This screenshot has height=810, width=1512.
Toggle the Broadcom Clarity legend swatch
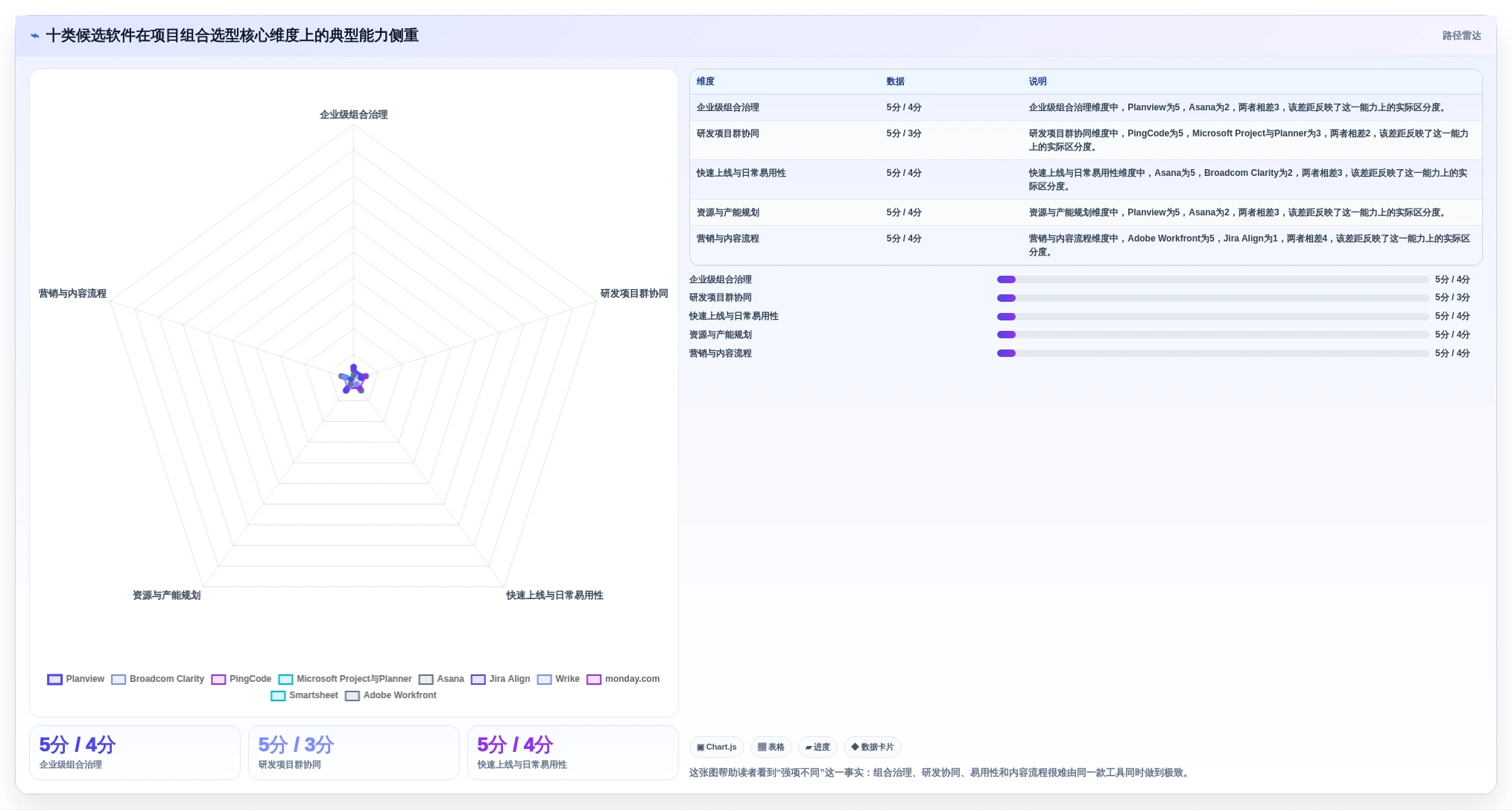[118, 680]
